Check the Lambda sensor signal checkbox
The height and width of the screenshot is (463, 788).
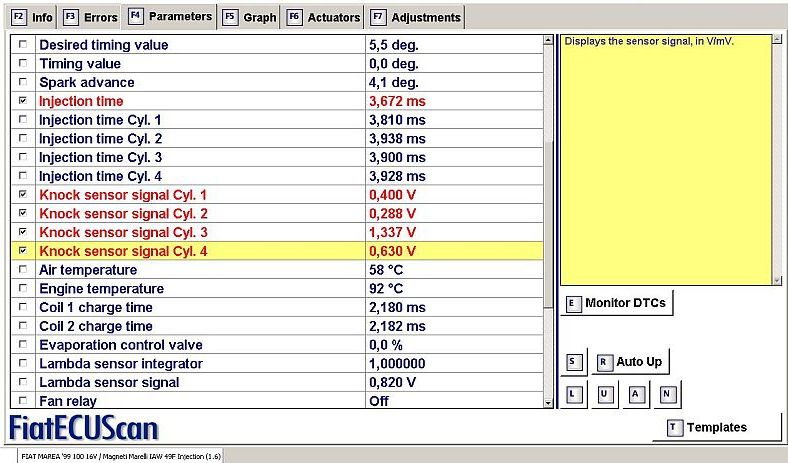[x=23, y=382]
